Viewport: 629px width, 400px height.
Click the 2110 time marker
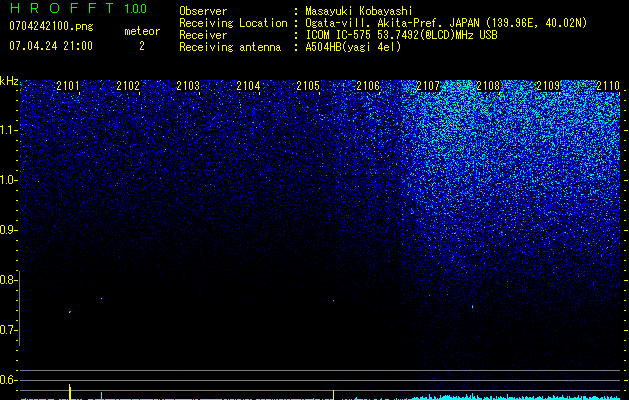click(x=608, y=85)
